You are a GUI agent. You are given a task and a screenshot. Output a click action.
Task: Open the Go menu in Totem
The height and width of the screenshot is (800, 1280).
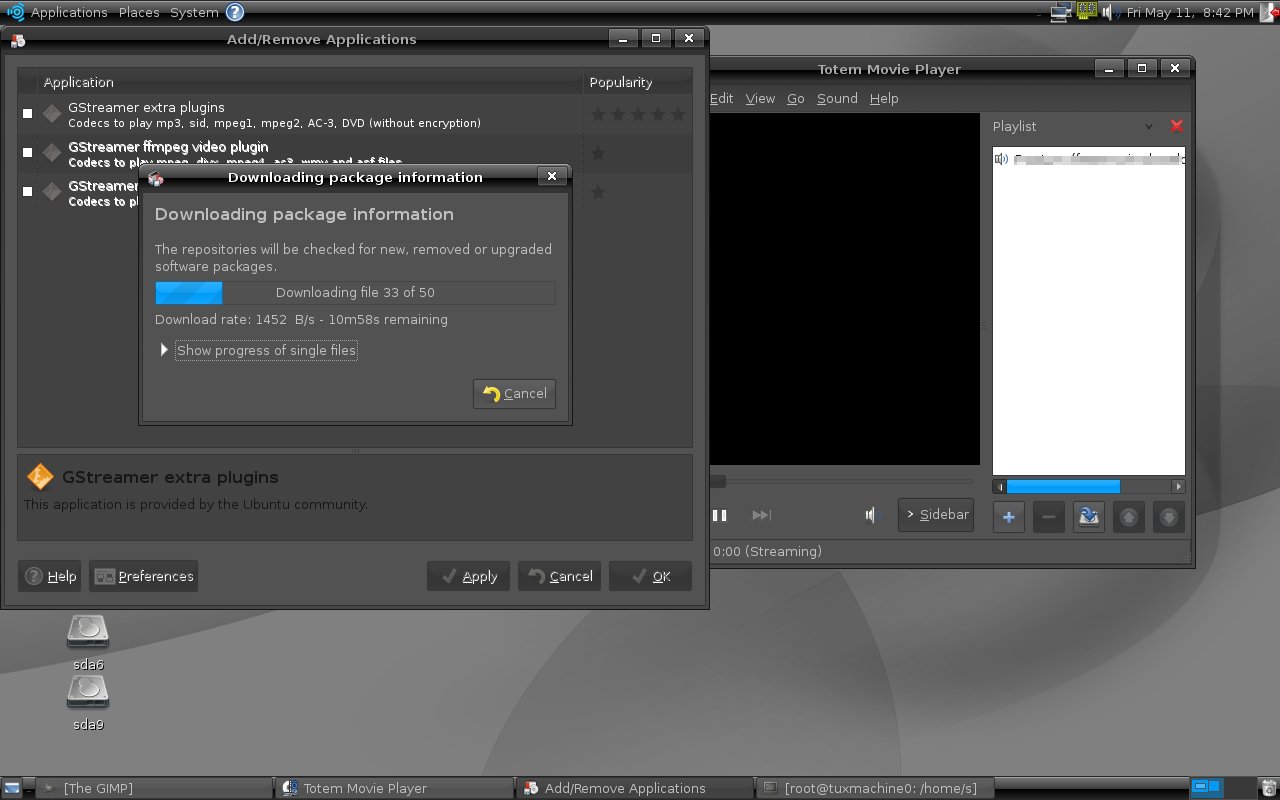coord(796,98)
